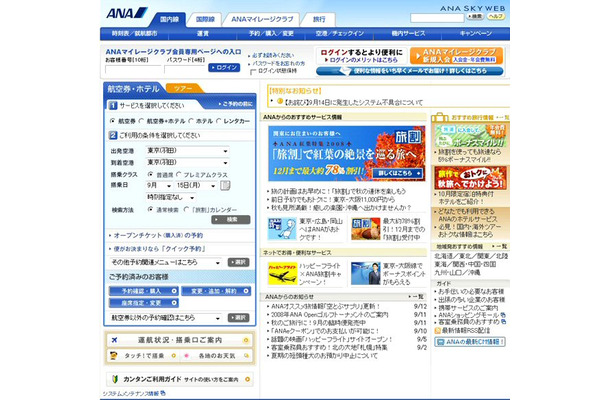Click the header site search field
This screenshot has width=610, height=400.
click(x=437, y=18)
